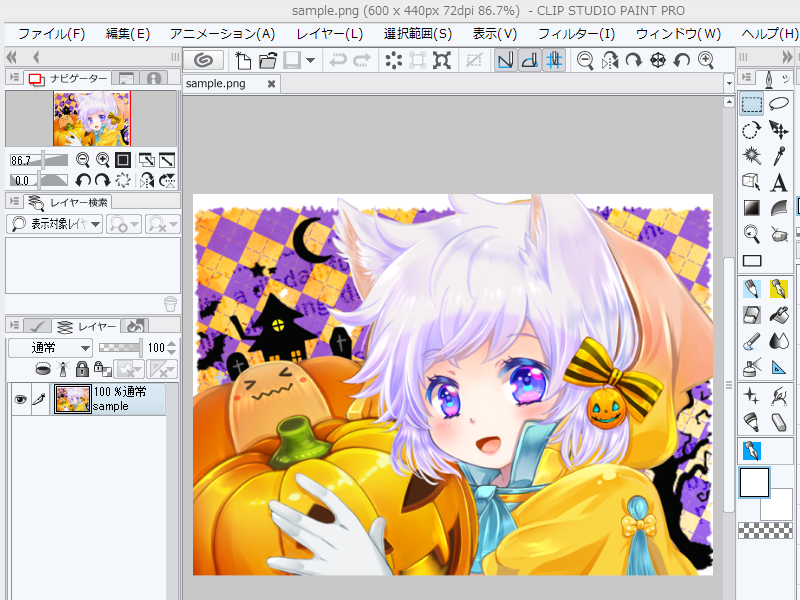Image resolution: width=800 pixels, height=600 pixels.
Task: Toggle Set as reference layer lighthouse icon
Action: (x=63, y=368)
